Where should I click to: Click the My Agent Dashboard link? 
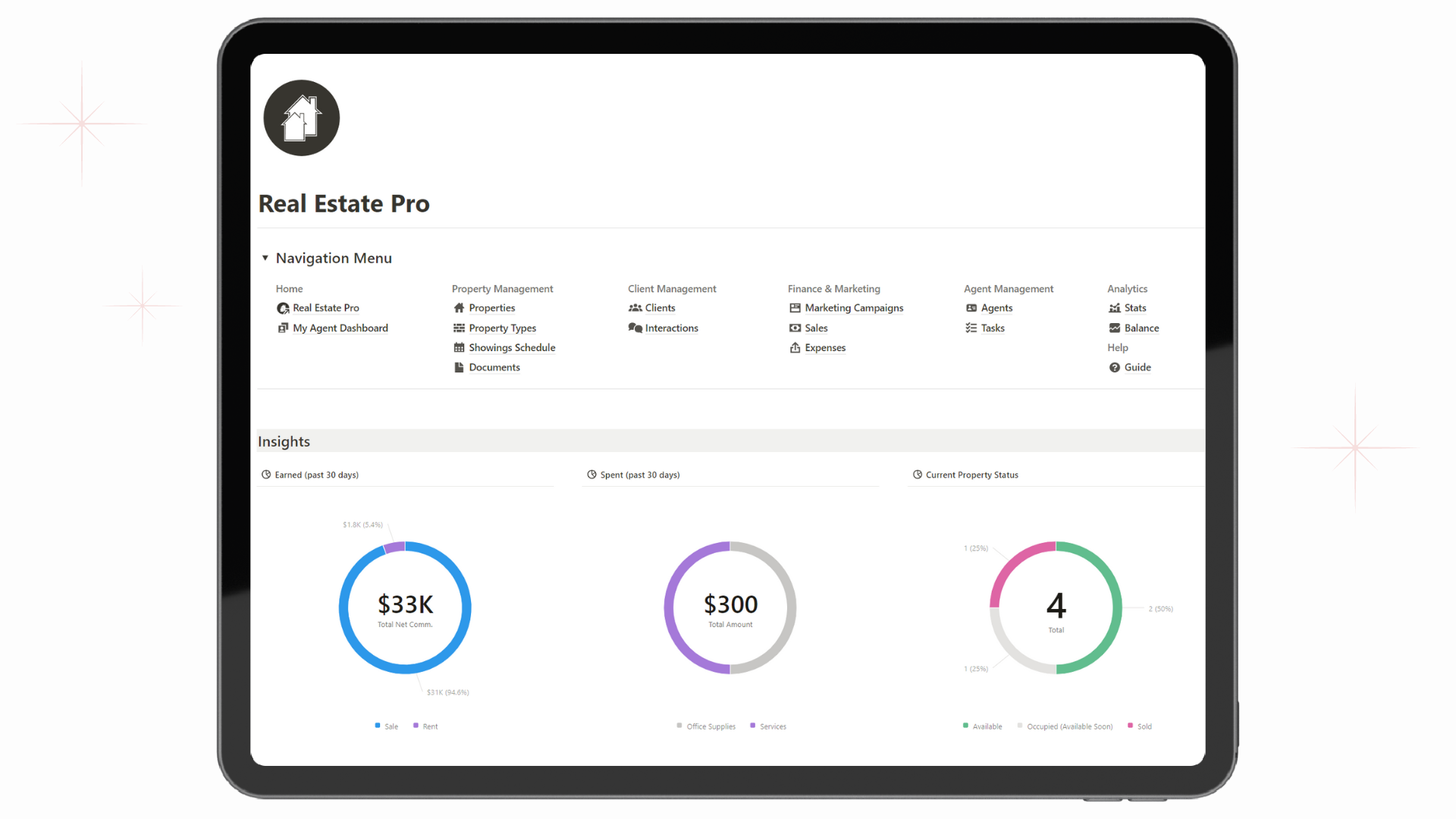339,327
